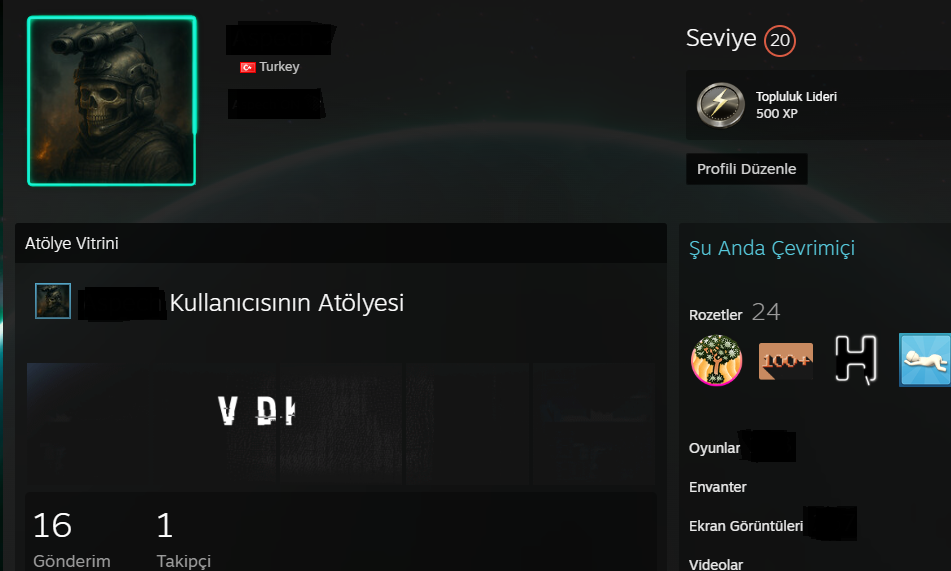
Task: Select the 100+ badge icon
Action: pos(785,361)
